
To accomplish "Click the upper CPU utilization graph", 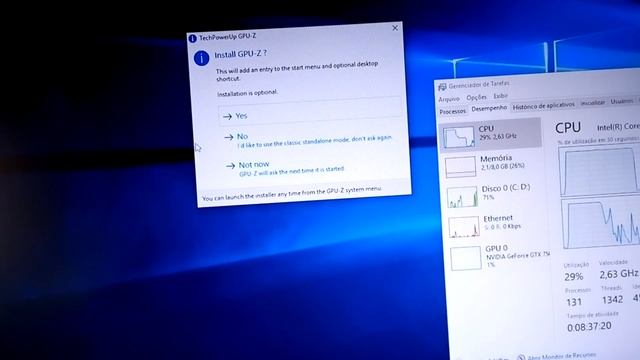I will [x=599, y=171].
